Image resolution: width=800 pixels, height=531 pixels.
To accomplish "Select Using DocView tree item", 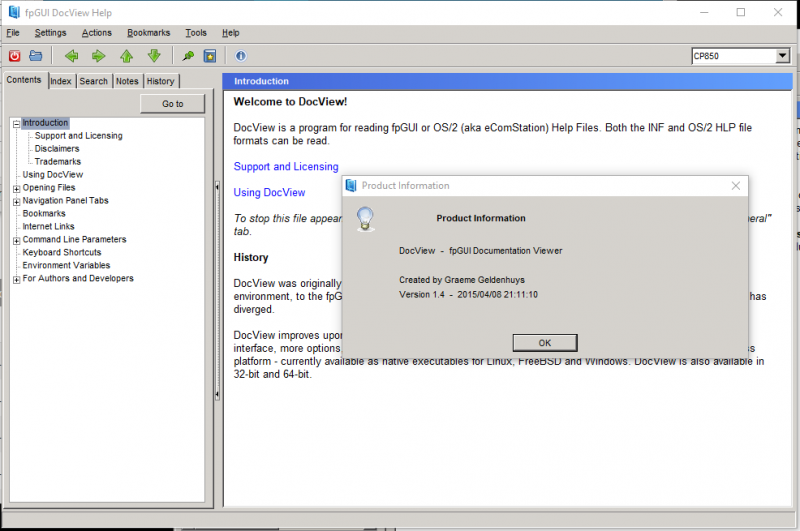I will [53, 174].
